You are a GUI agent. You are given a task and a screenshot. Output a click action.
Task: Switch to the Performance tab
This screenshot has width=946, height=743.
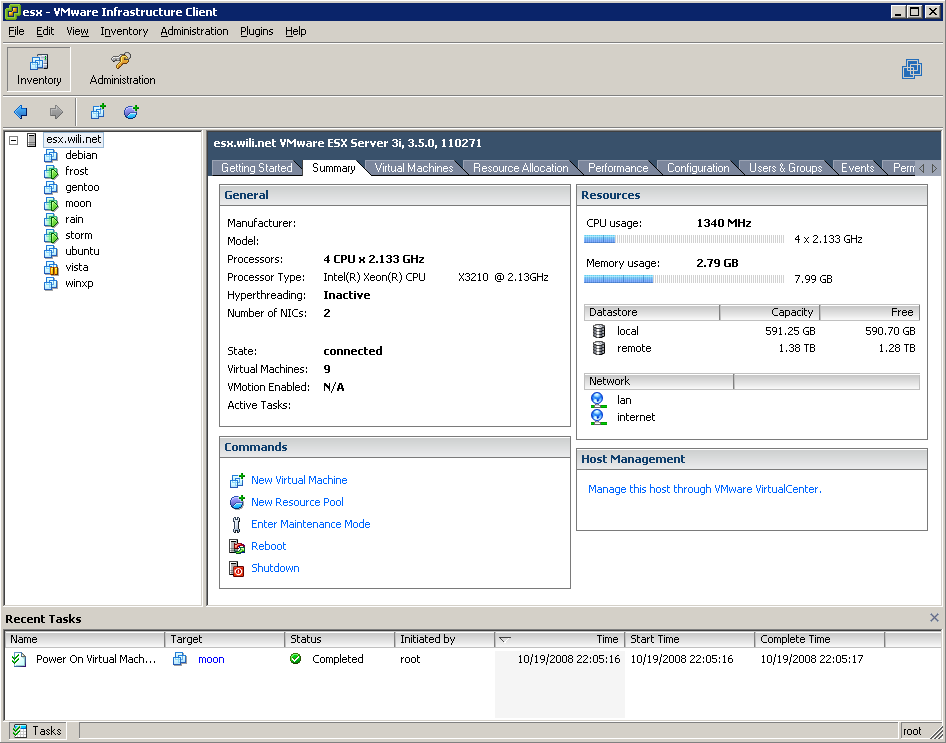pyautogui.click(x=618, y=168)
